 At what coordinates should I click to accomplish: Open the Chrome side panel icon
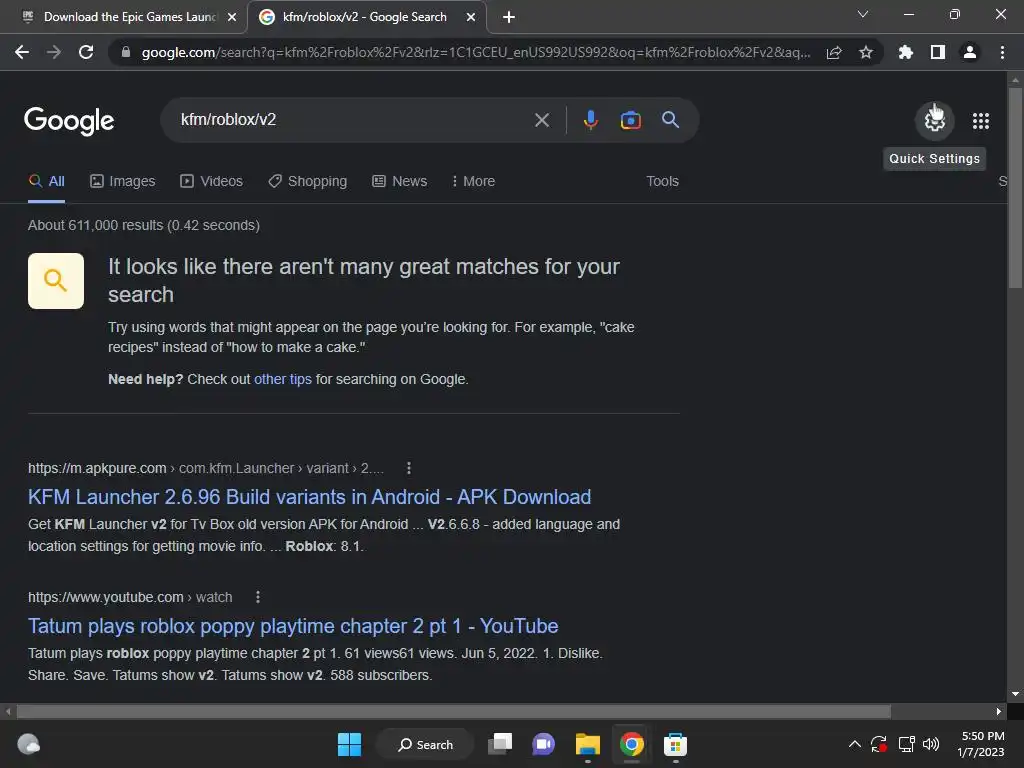938,52
